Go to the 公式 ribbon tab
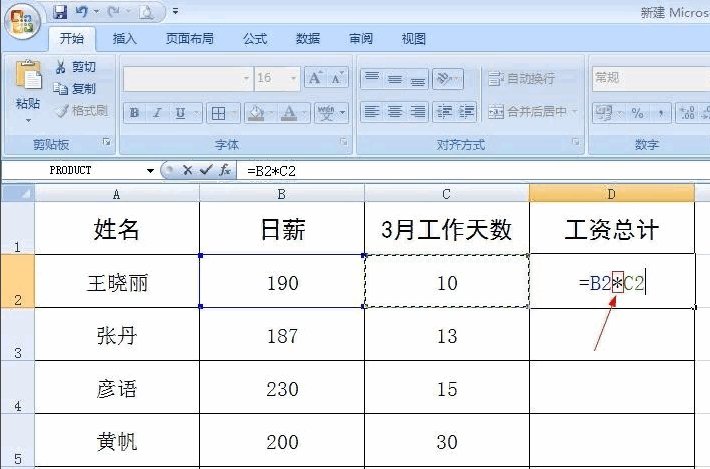 pyautogui.click(x=255, y=38)
